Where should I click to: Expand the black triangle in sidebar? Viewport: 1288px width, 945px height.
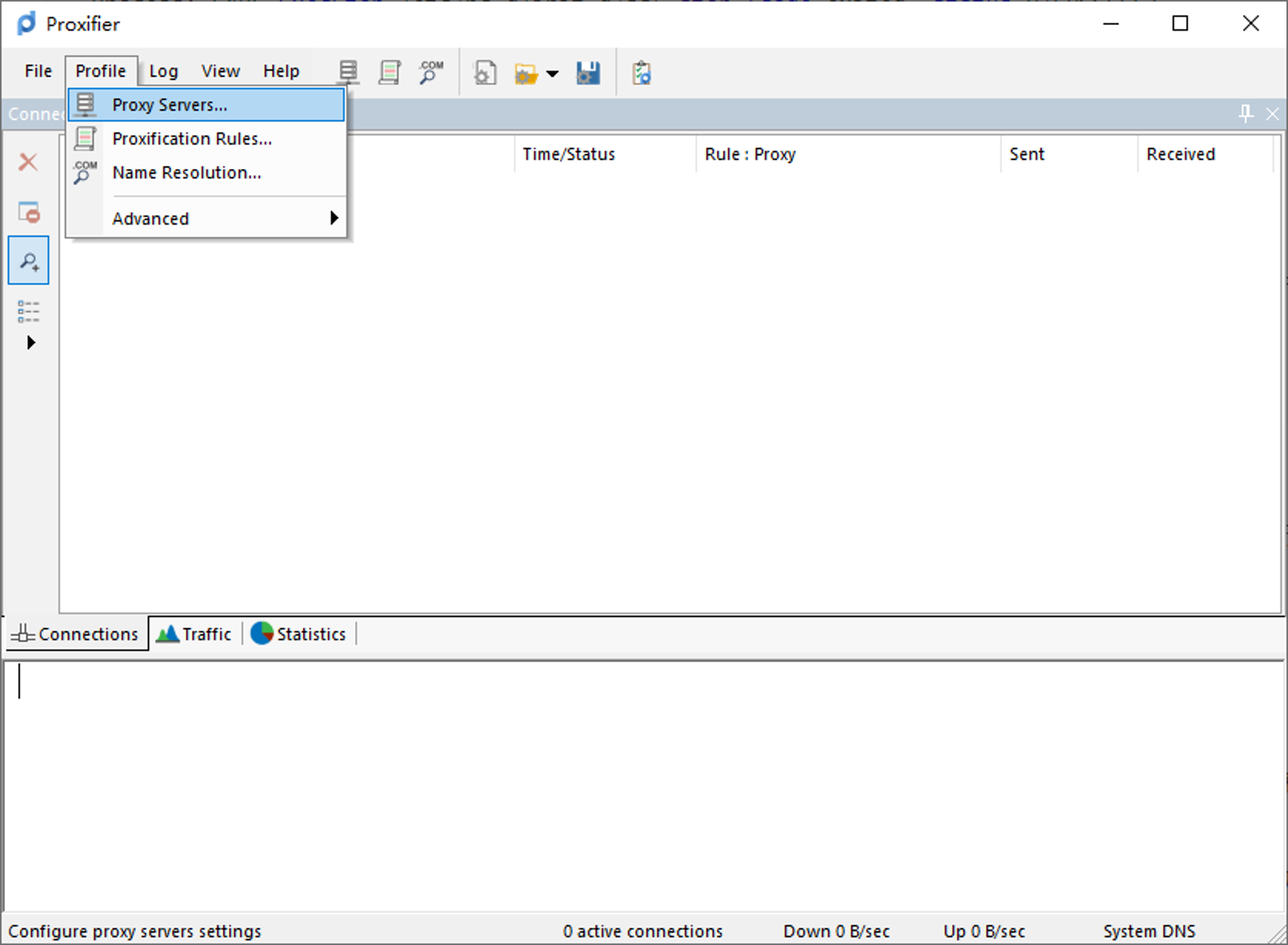[30, 342]
